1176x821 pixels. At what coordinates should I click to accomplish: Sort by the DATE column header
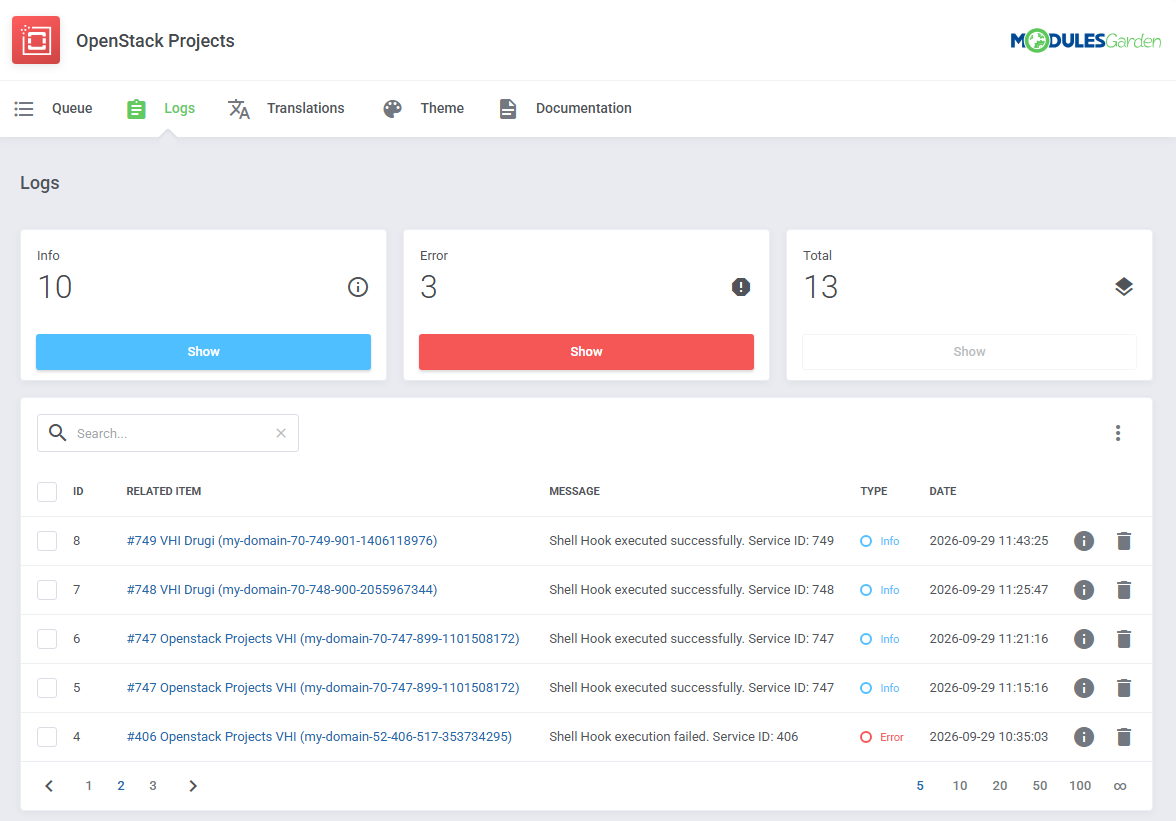(x=943, y=492)
